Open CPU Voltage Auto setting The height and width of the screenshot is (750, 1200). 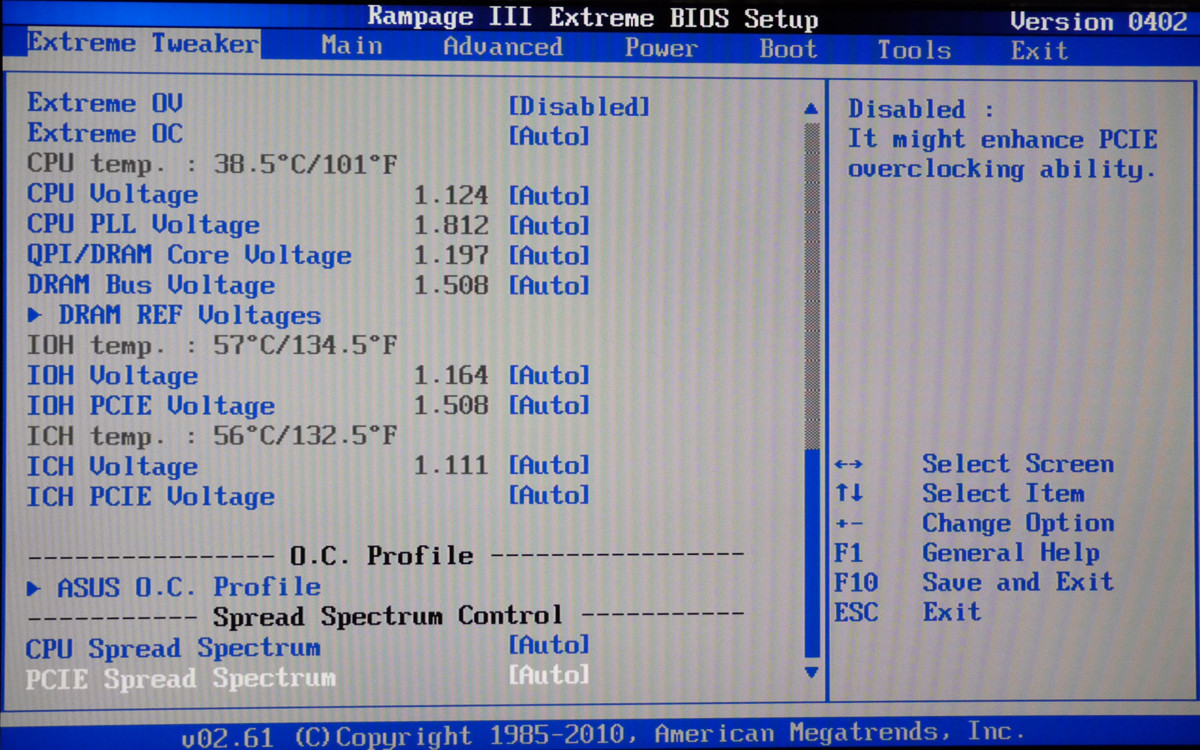[x=549, y=196]
